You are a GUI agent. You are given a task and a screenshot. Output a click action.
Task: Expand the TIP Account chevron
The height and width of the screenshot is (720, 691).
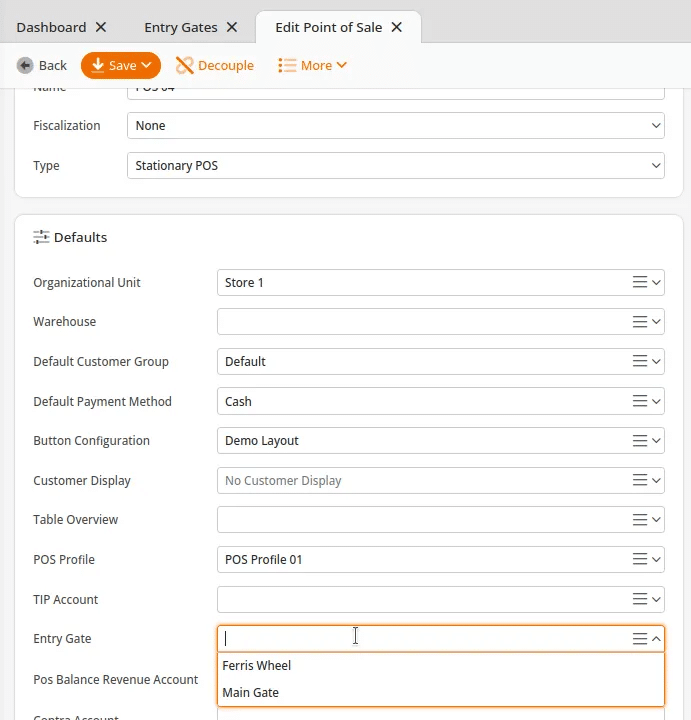pyautogui.click(x=656, y=599)
